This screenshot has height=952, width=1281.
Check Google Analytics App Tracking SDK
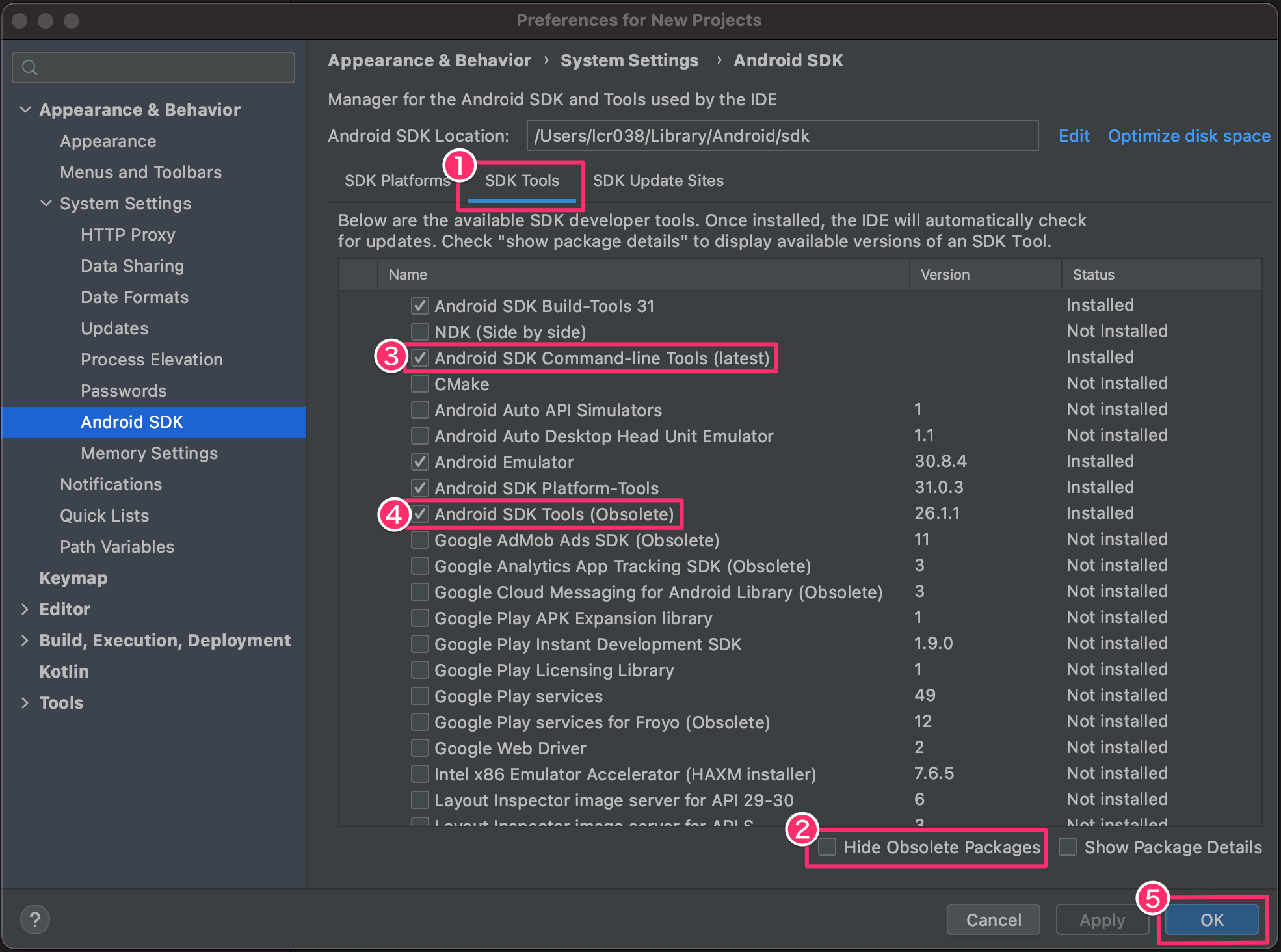tap(420, 566)
